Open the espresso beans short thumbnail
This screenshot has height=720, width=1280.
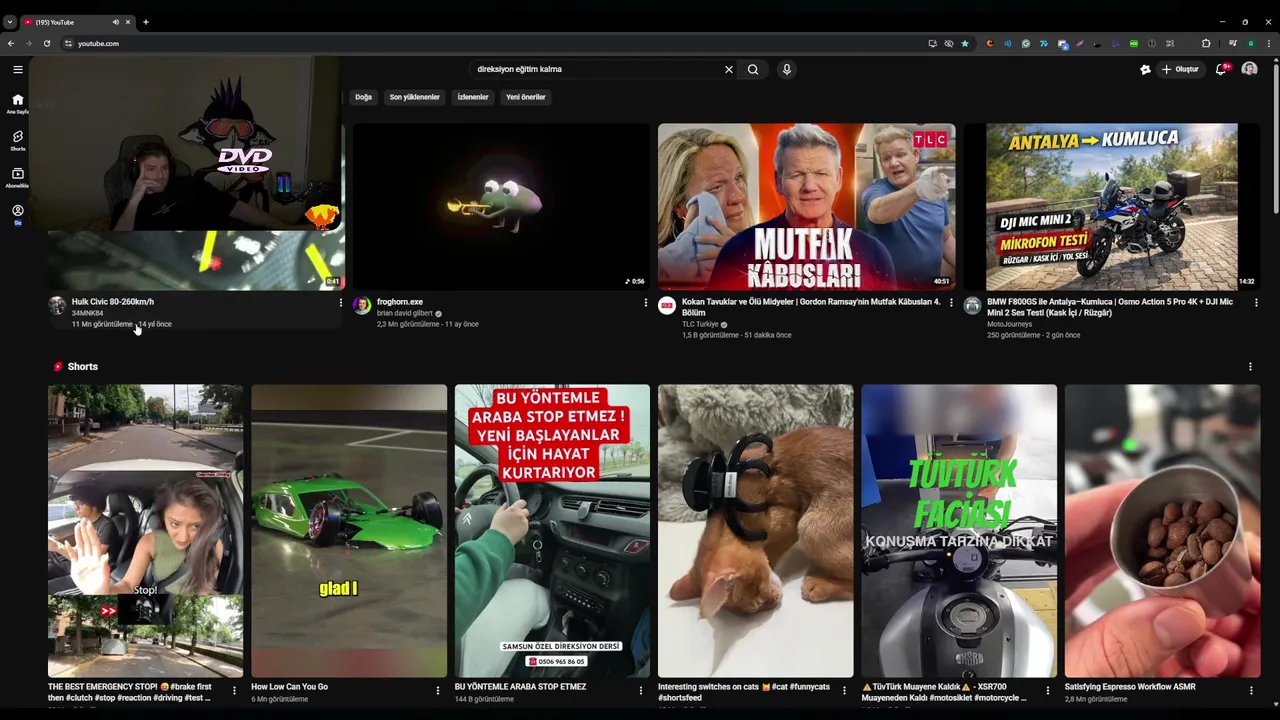(x=1162, y=531)
